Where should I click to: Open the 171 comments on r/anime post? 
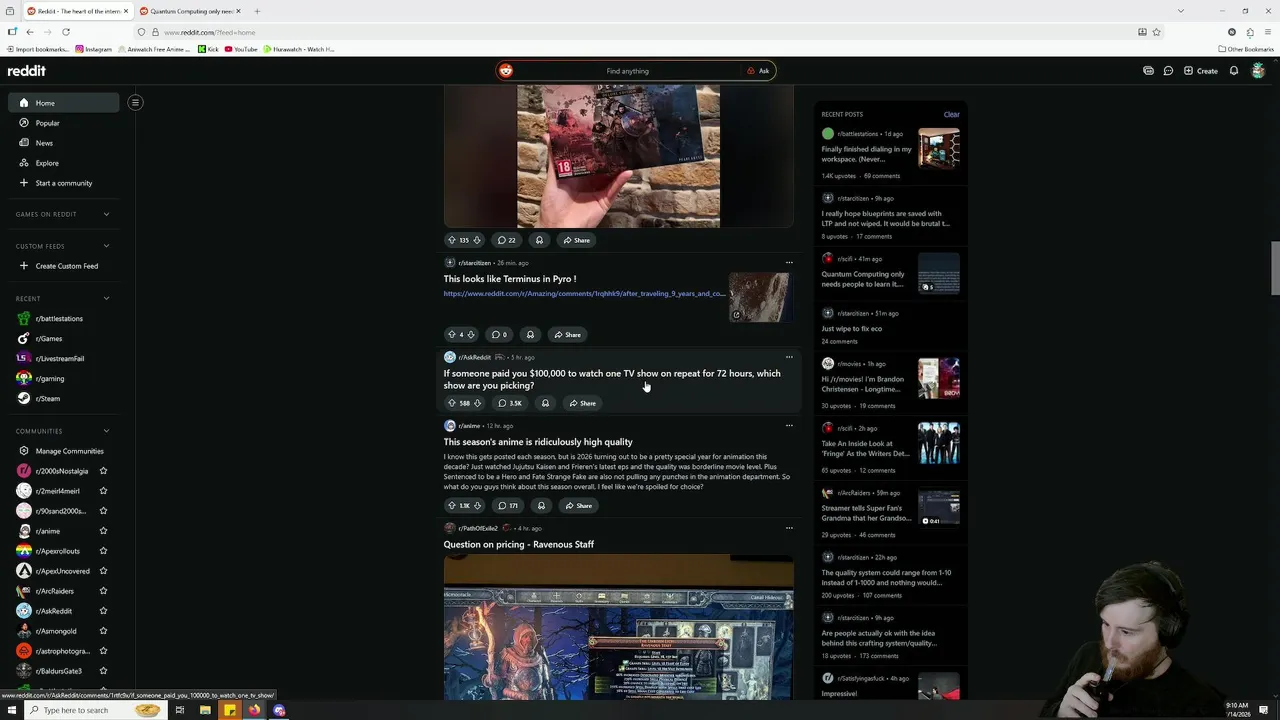point(508,505)
